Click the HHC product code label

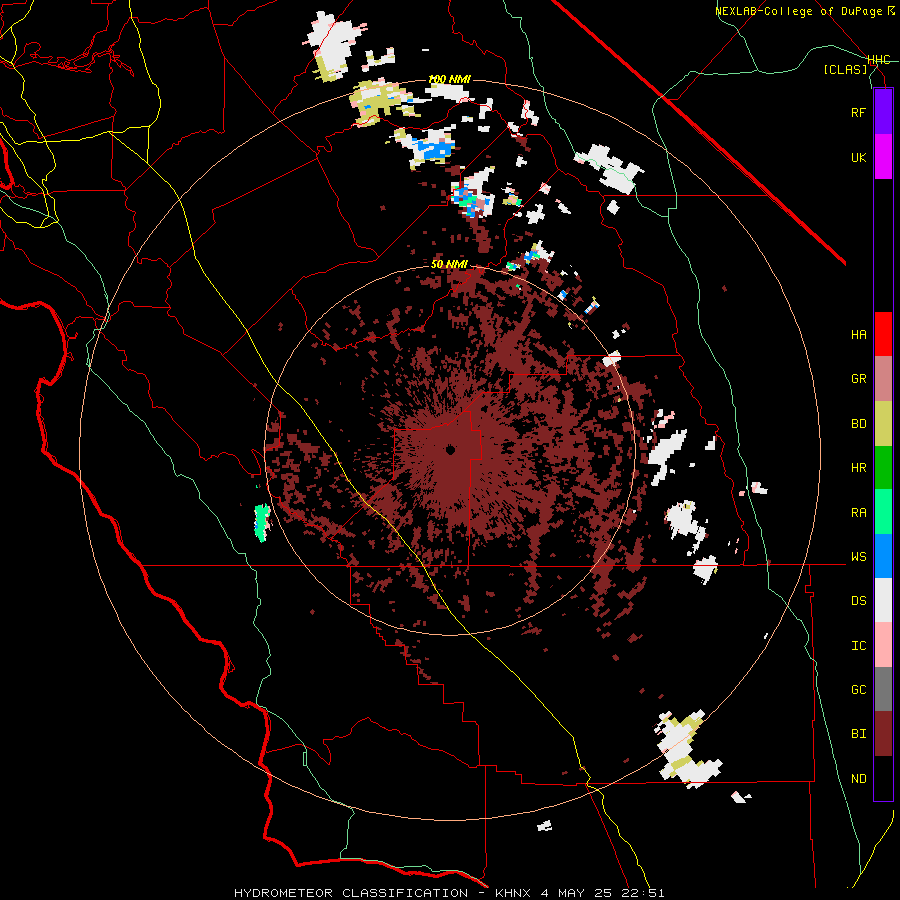[x=878, y=60]
